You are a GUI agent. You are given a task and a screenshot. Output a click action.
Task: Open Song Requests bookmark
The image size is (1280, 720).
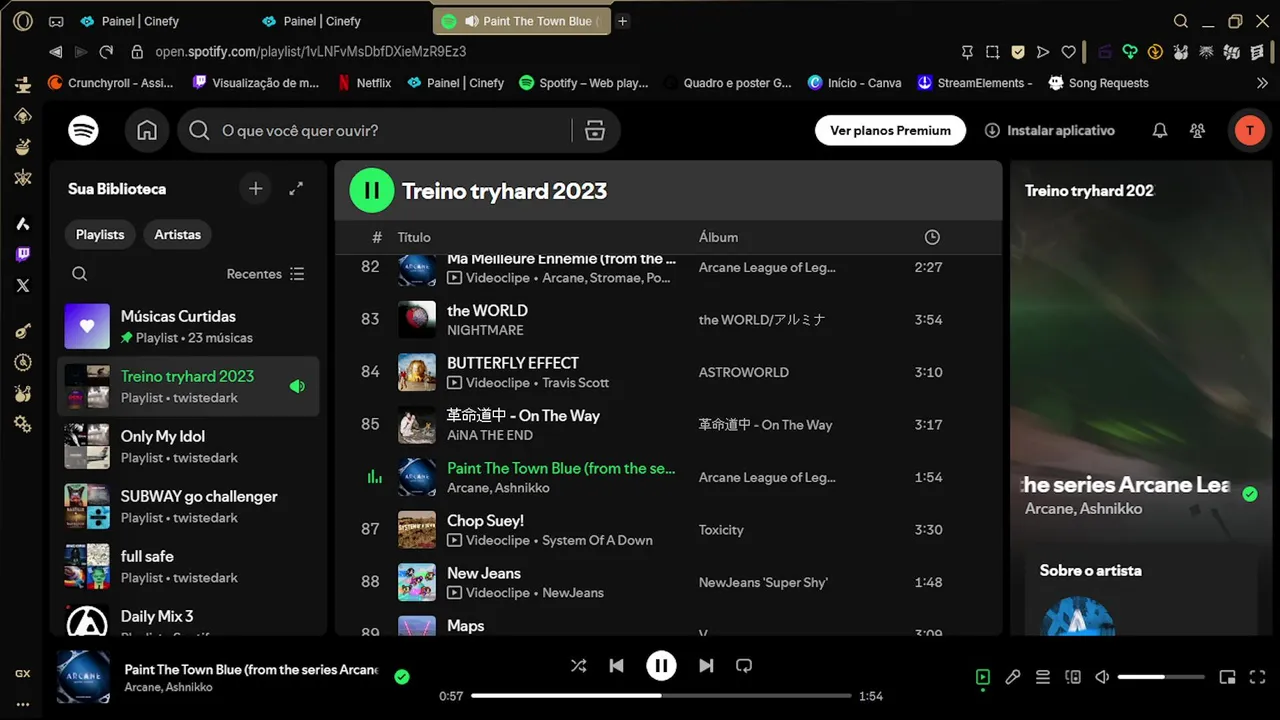point(1098,83)
